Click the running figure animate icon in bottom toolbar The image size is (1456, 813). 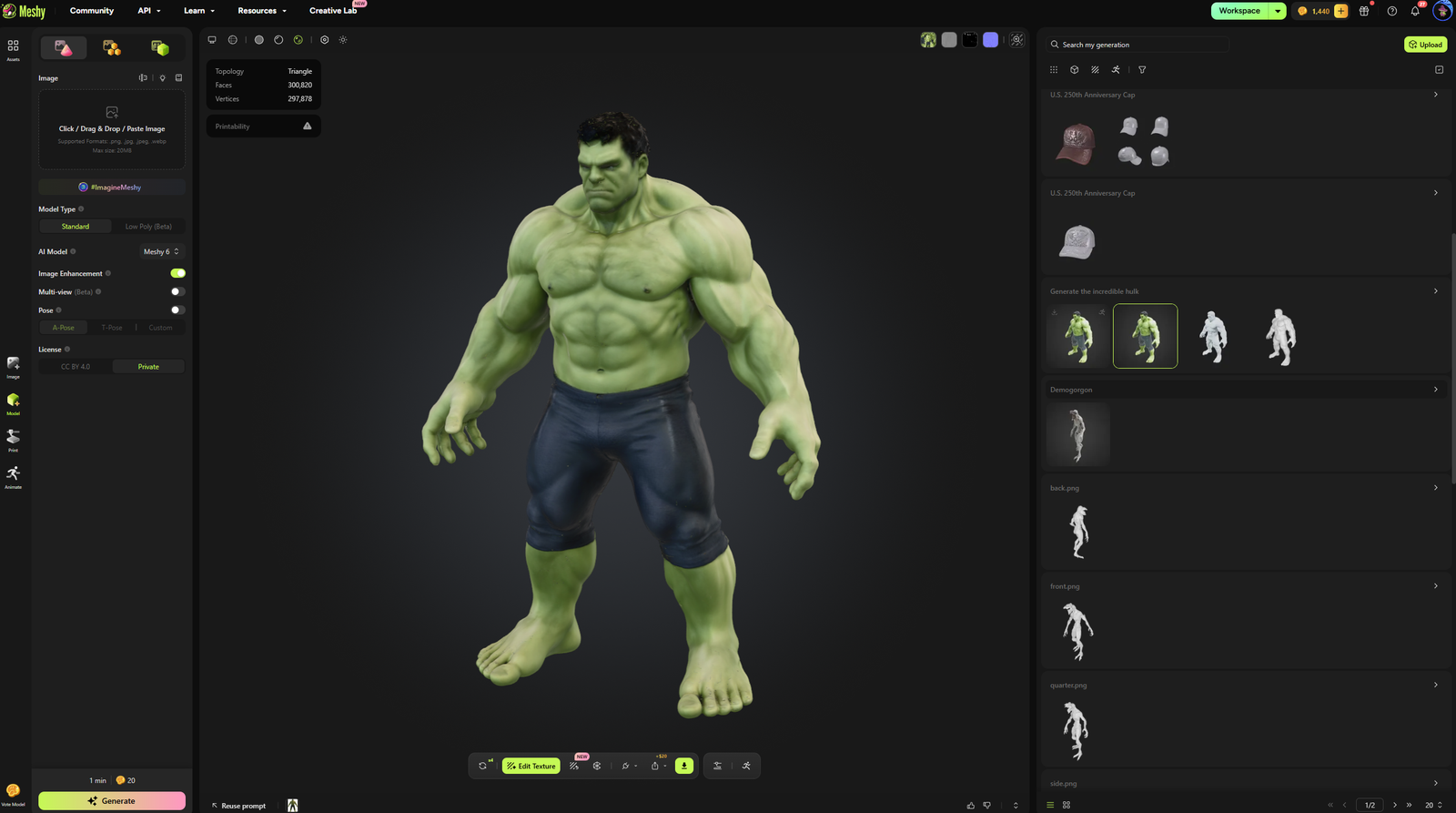(x=746, y=766)
